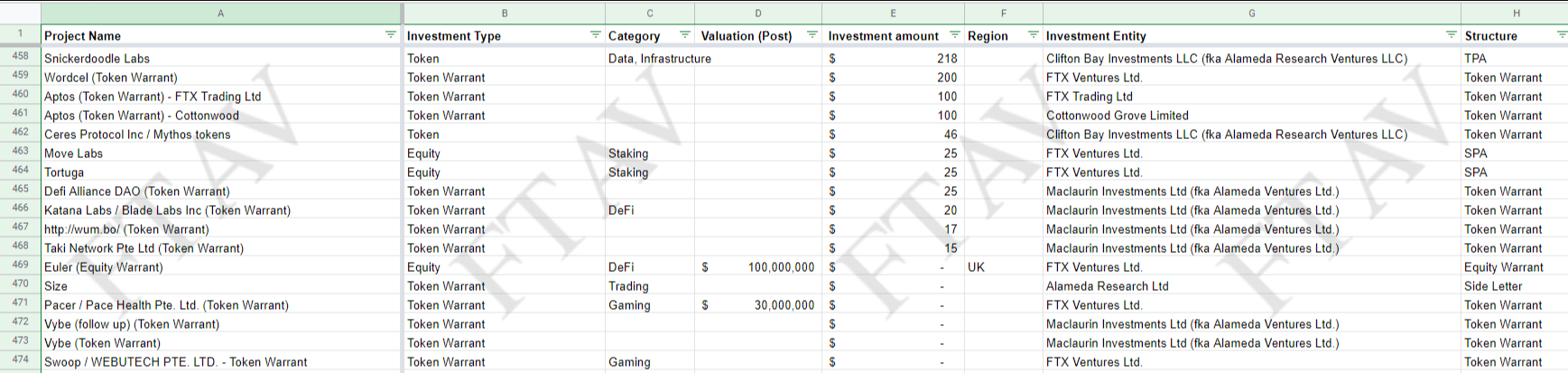The height and width of the screenshot is (373, 1568).
Task: Open the Investment Type filter icon
Action: (595, 35)
